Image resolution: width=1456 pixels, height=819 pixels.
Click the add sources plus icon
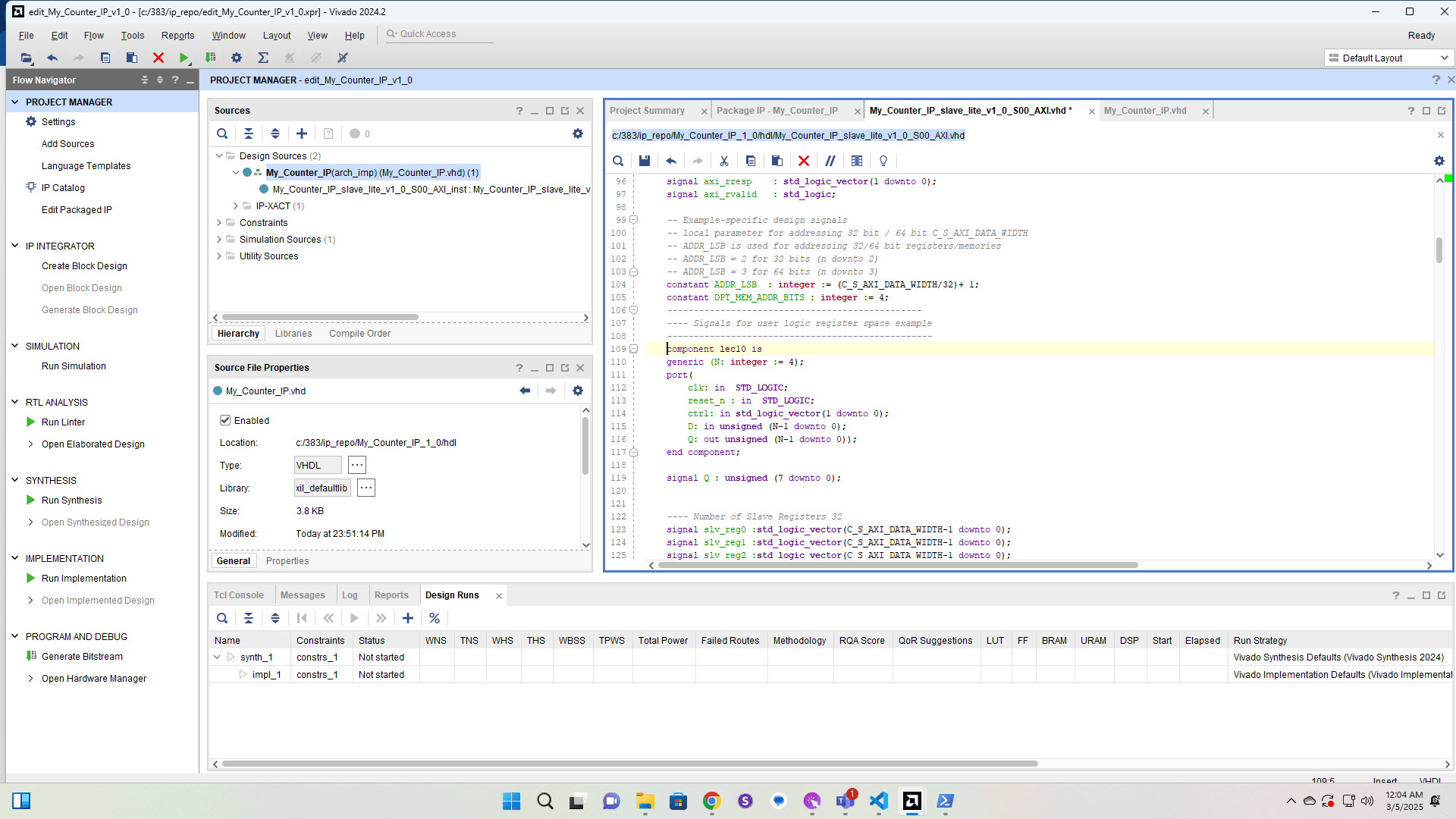[302, 133]
